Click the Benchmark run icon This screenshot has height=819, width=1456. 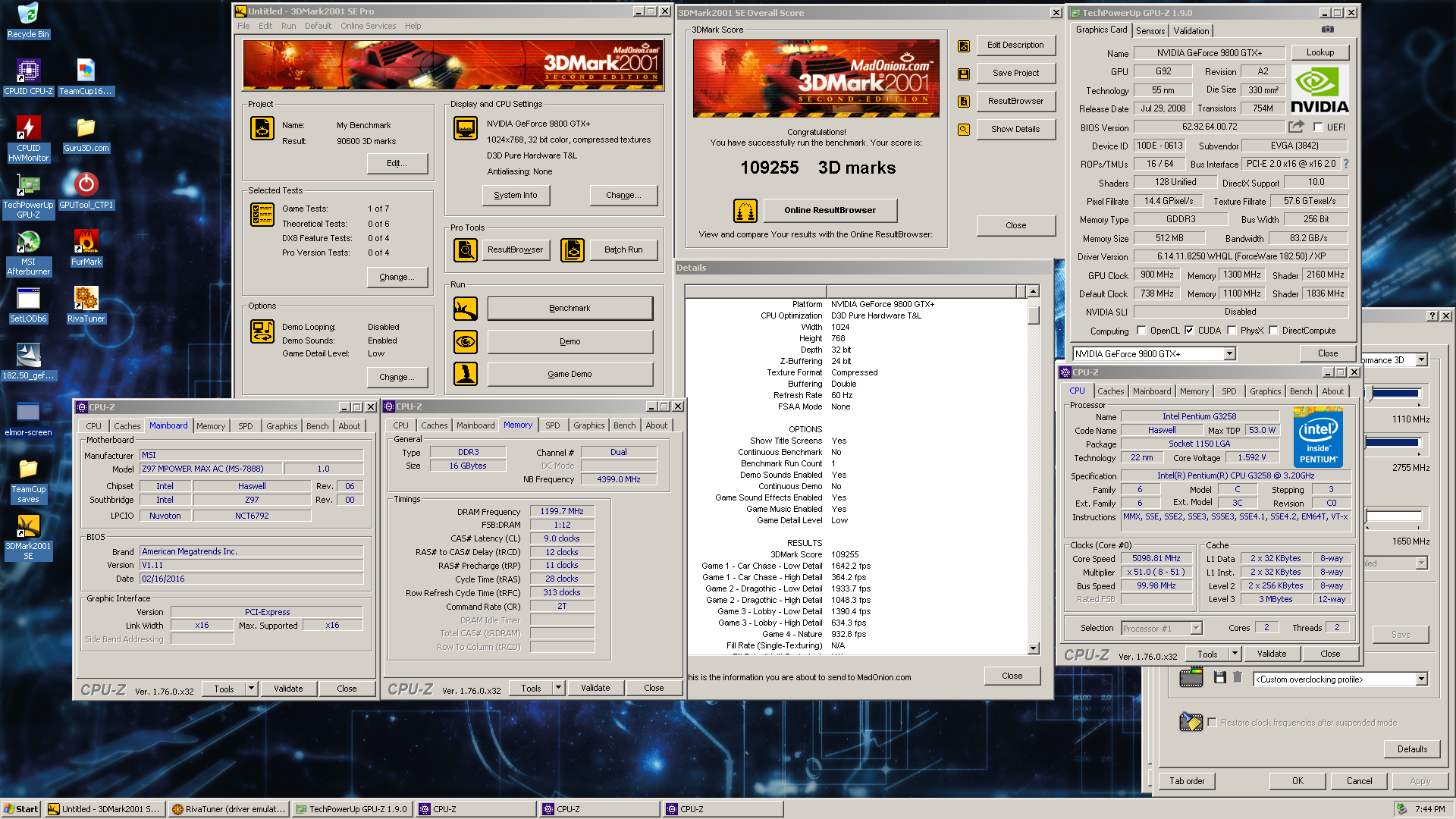(466, 309)
